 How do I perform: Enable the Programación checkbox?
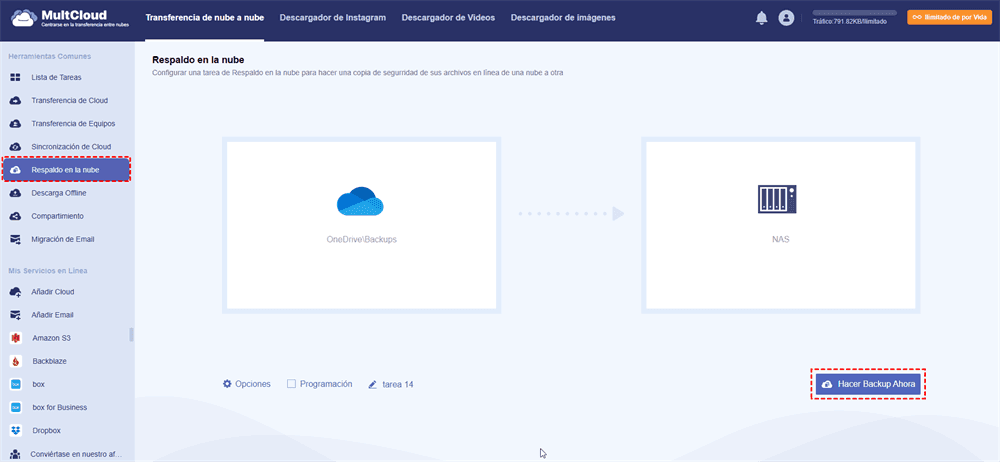point(291,384)
